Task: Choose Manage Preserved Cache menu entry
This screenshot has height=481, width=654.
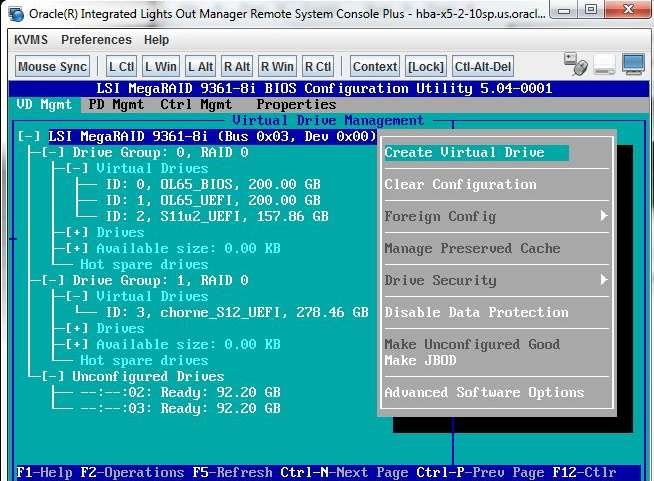Action: coord(472,249)
